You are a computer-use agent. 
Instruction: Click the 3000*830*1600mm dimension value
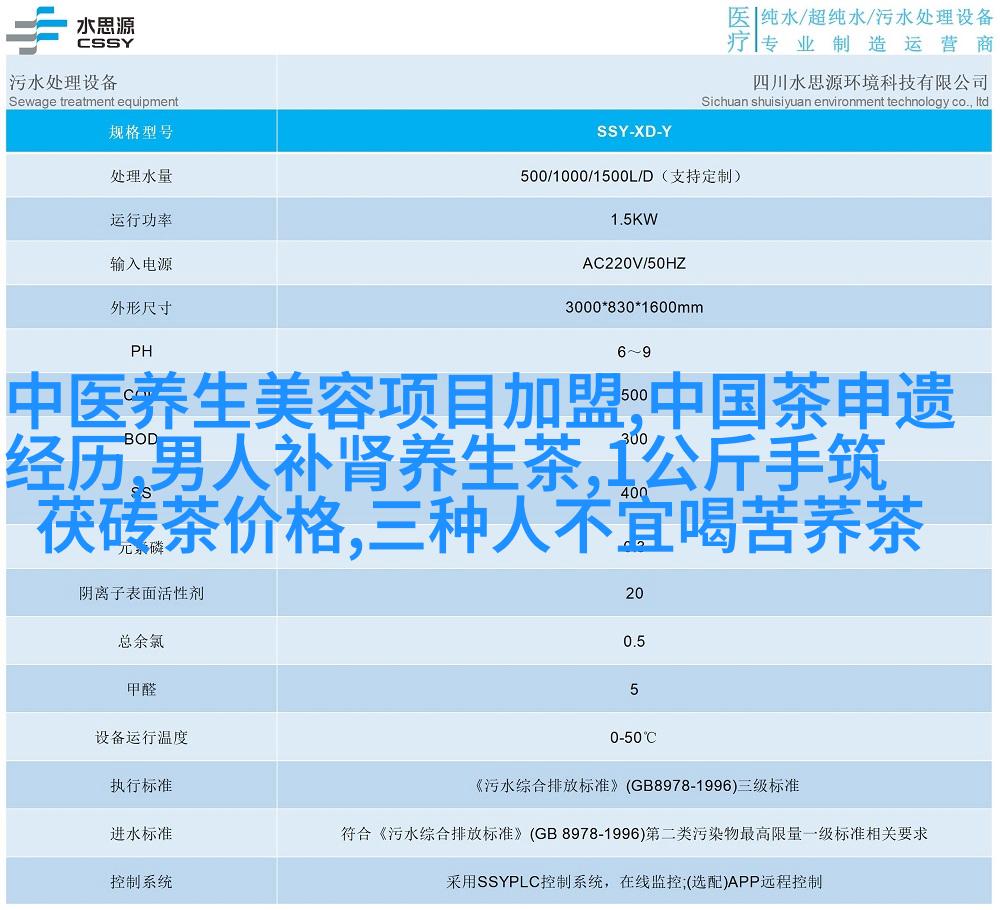[x=634, y=307]
